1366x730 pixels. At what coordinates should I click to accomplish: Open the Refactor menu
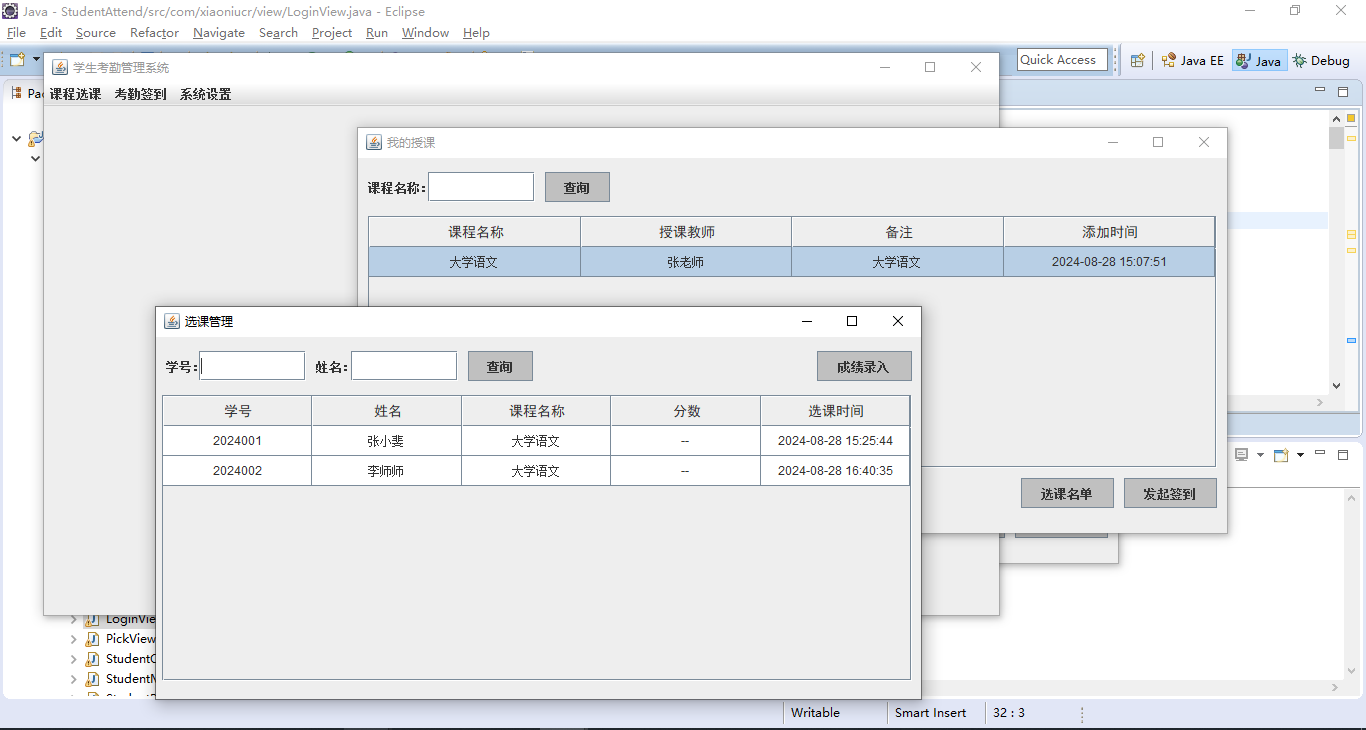coord(154,32)
